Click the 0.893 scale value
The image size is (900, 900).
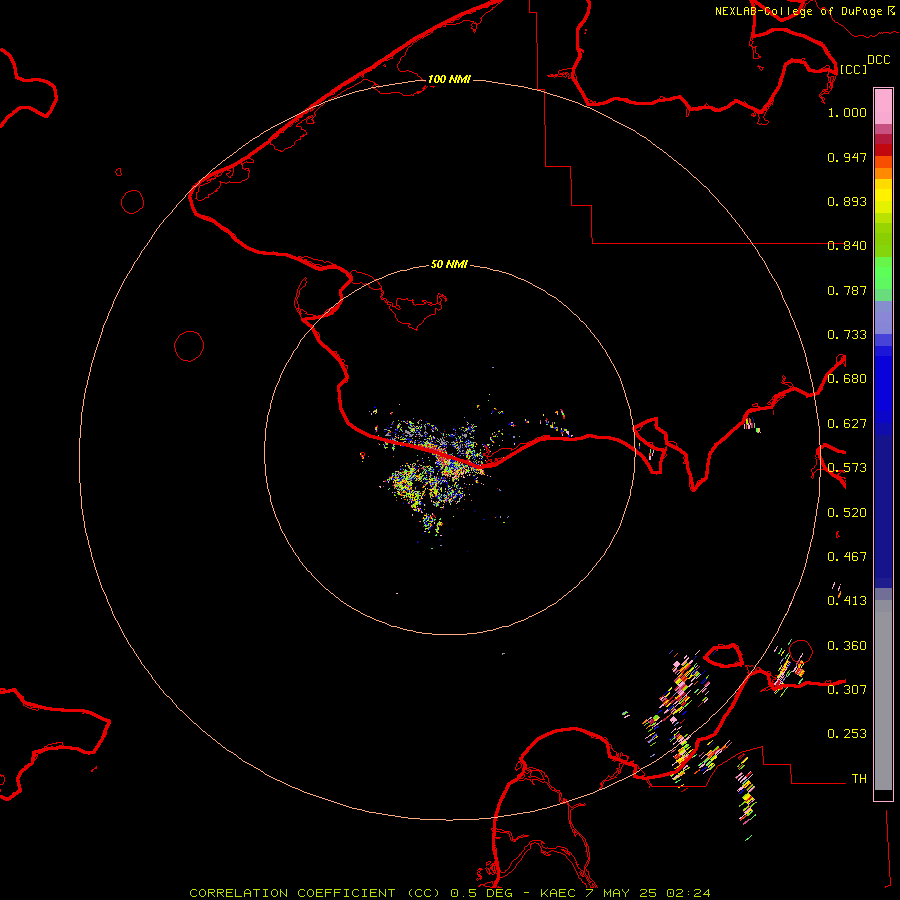tap(847, 201)
